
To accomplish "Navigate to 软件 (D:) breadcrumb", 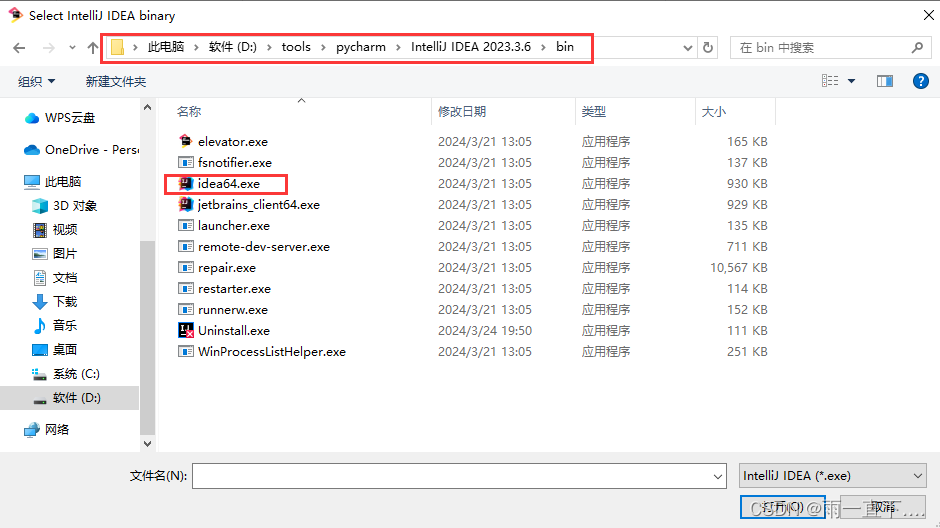I will pyautogui.click(x=233, y=47).
